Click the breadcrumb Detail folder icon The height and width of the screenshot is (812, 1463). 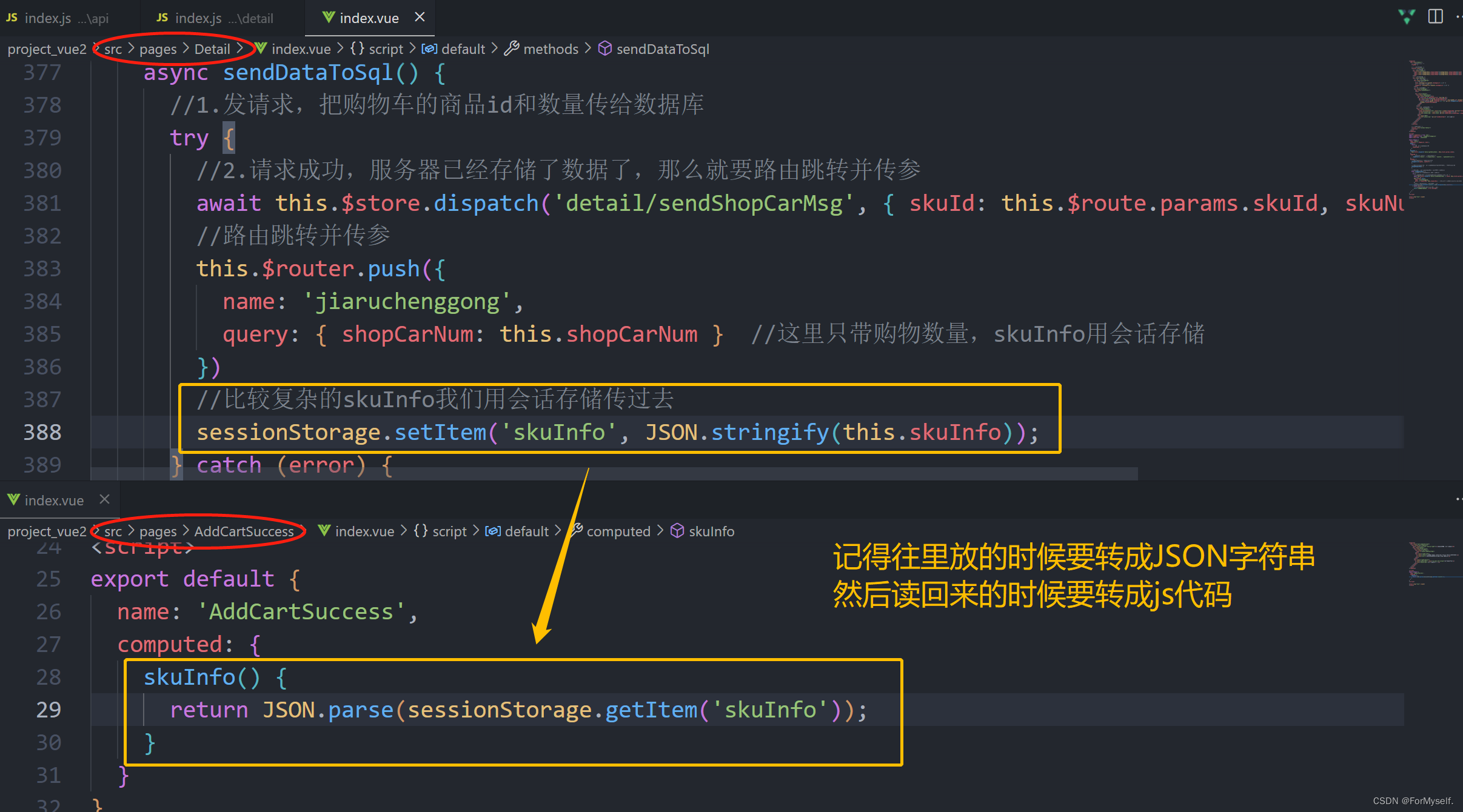pyautogui.click(x=210, y=49)
